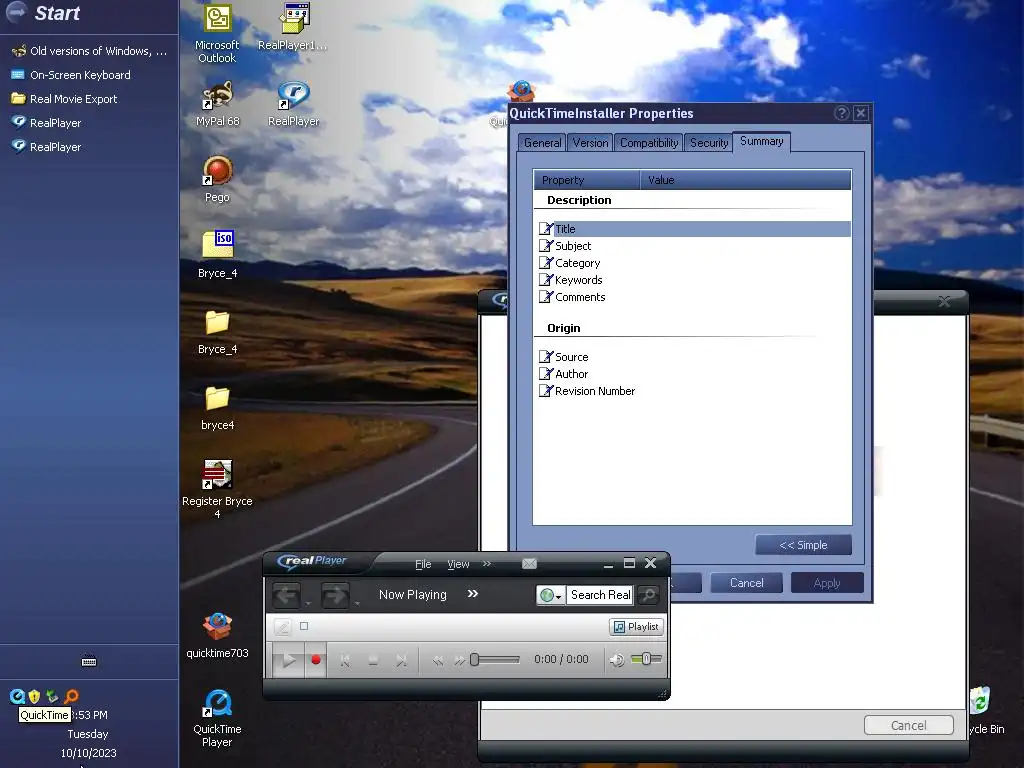This screenshot has height=768, width=1024.
Task: Toggle the small checkbox beside pencil in RealPlayer
Action: 304,626
